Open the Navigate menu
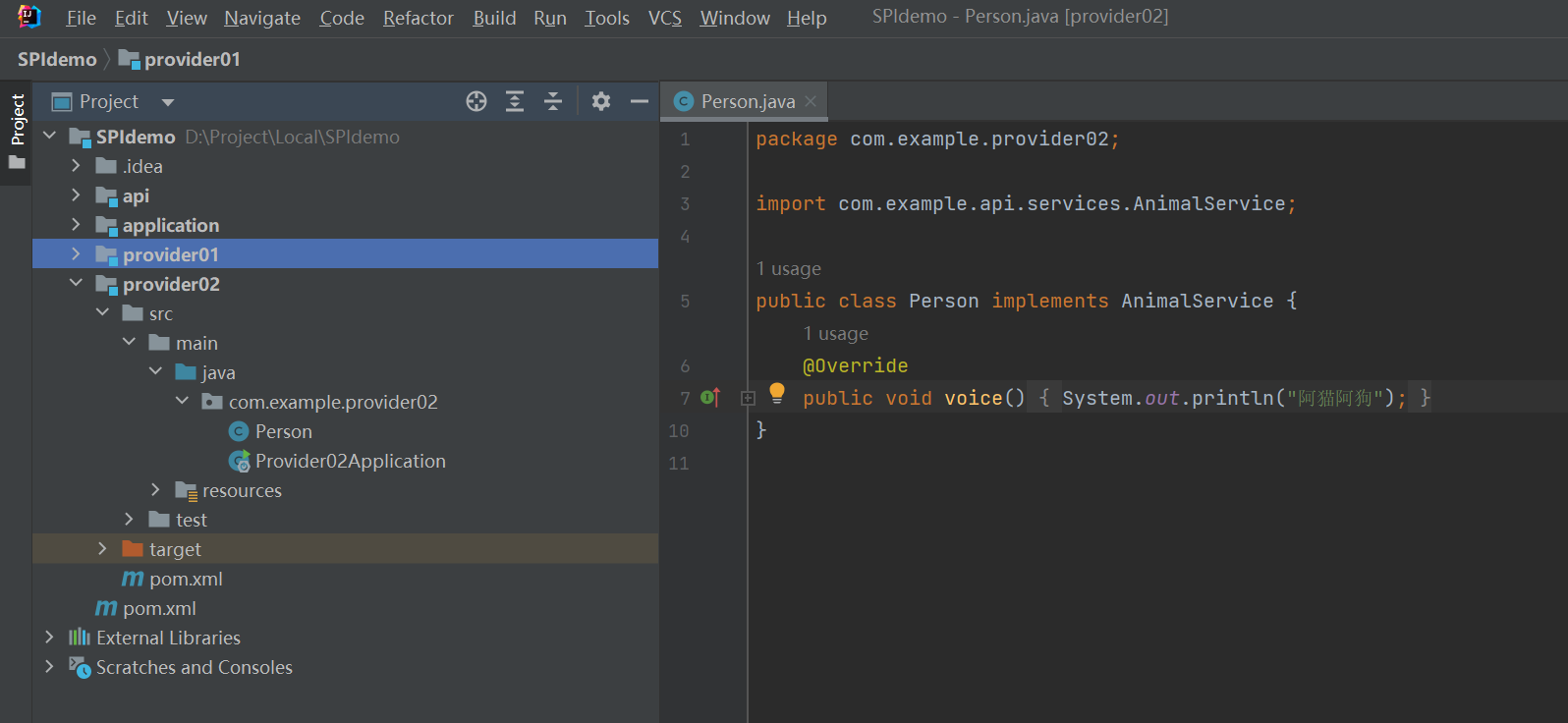This screenshot has width=1568, height=723. (262, 18)
